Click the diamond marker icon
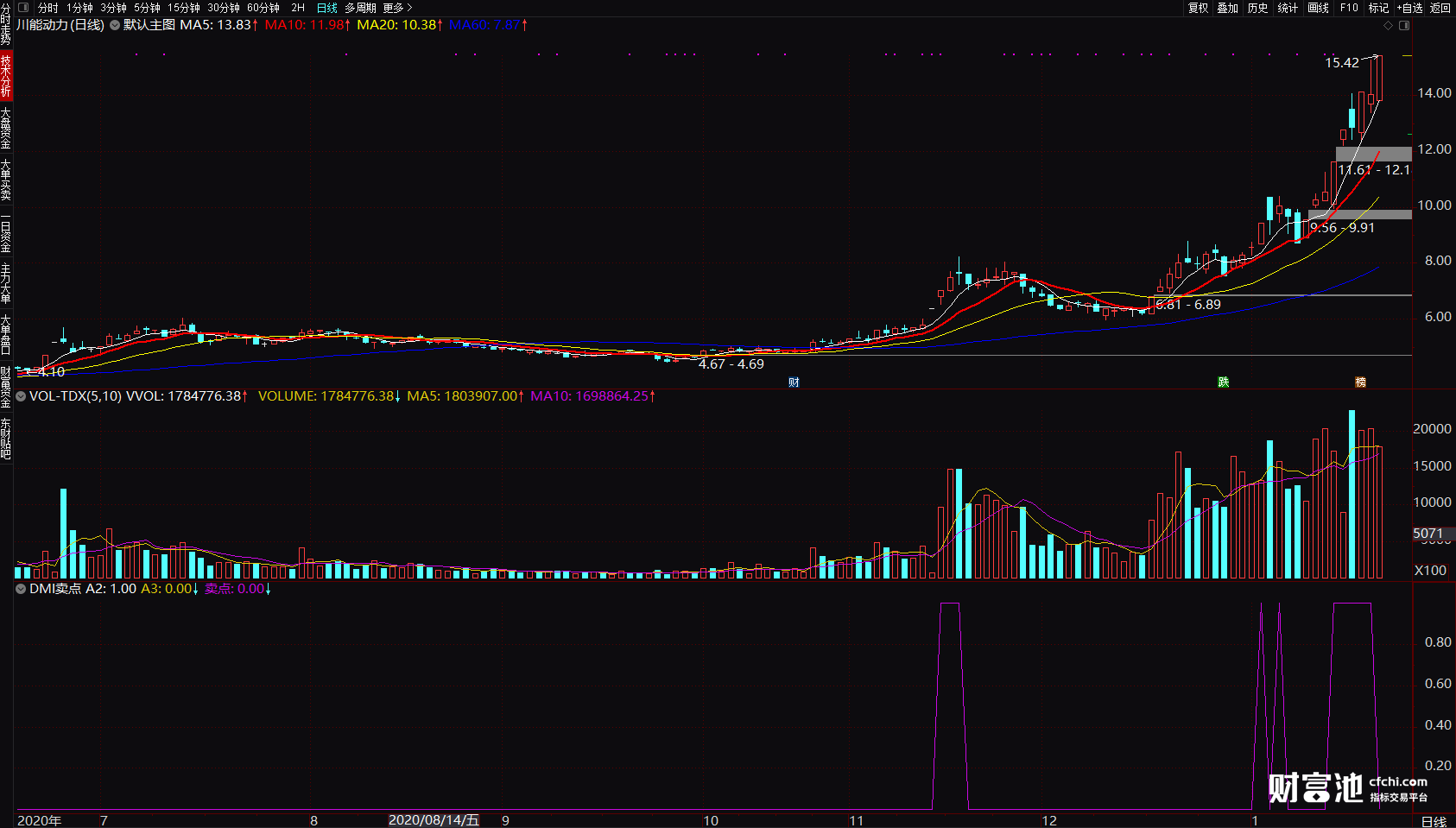Screen dimensions: 1456x828 pos(1389,26)
